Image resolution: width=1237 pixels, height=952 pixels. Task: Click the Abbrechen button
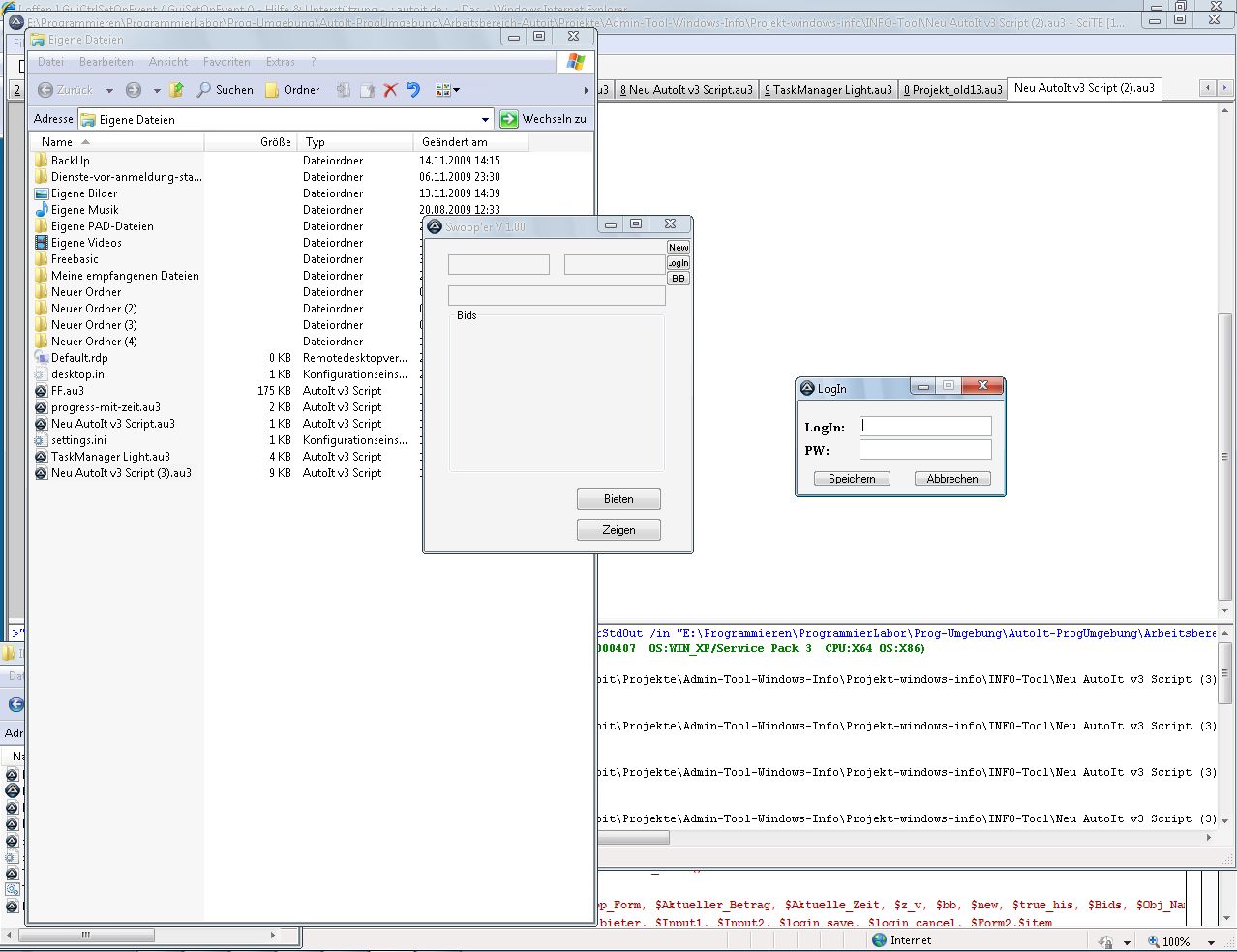click(952, 479)
